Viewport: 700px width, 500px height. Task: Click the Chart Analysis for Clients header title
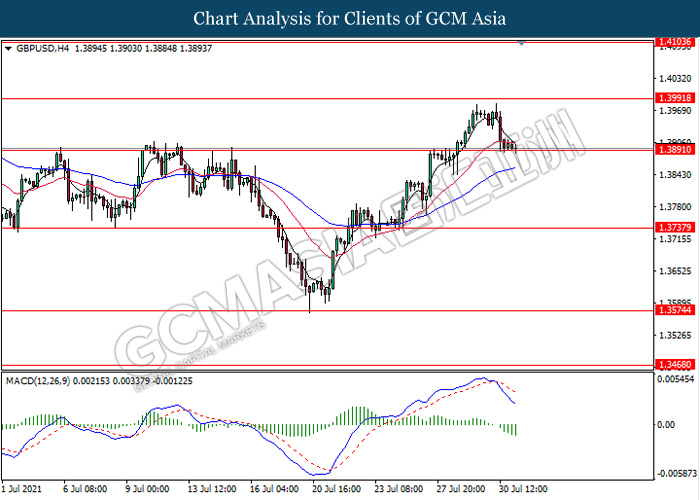coord(350,19)
